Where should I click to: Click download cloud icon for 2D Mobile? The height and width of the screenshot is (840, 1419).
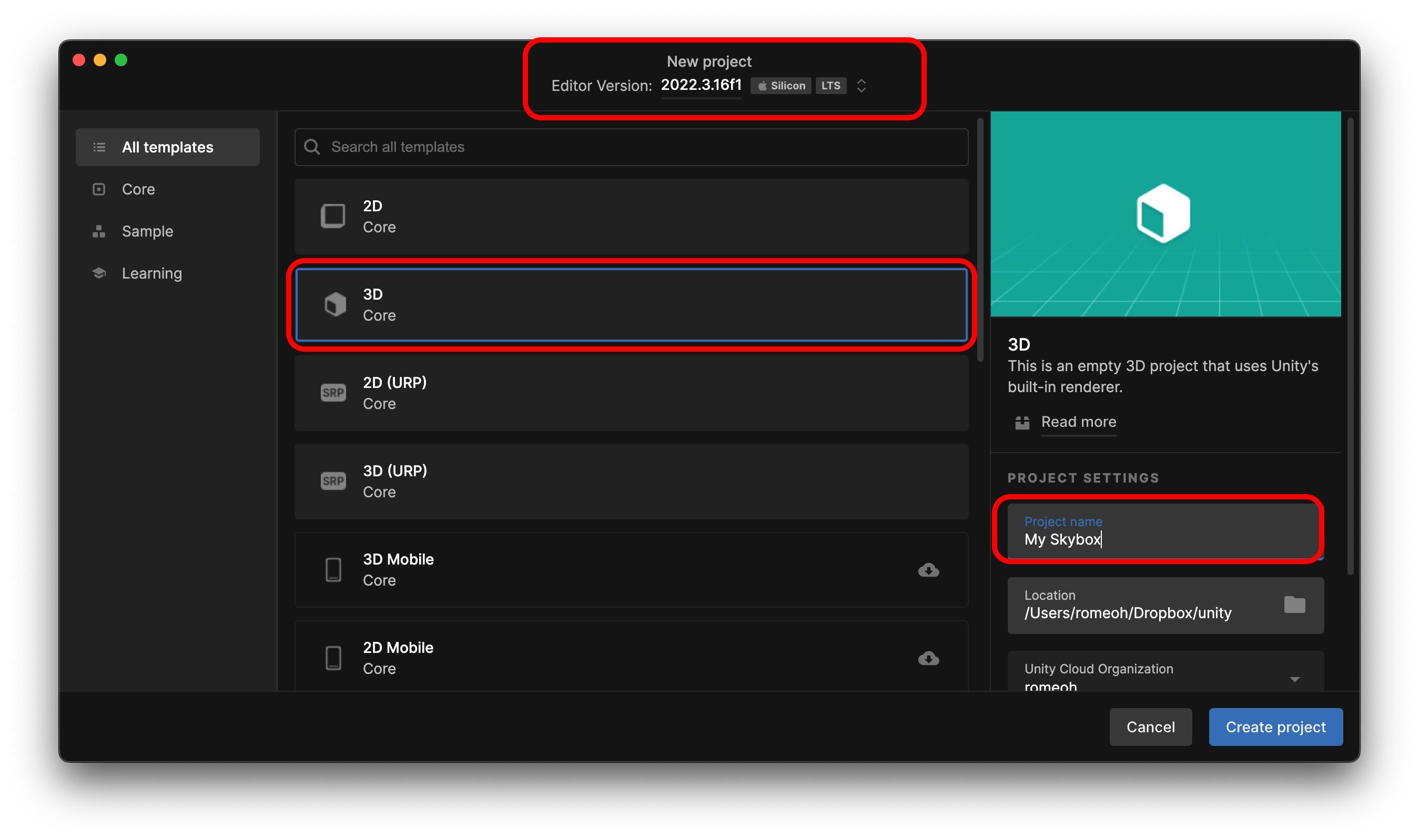(x=928, y=658)
